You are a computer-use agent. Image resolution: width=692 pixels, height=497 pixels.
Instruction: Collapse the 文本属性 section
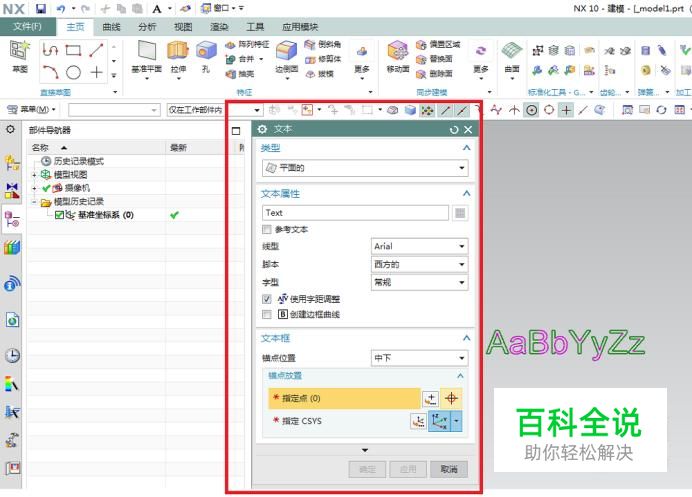[x=466, y=193]
